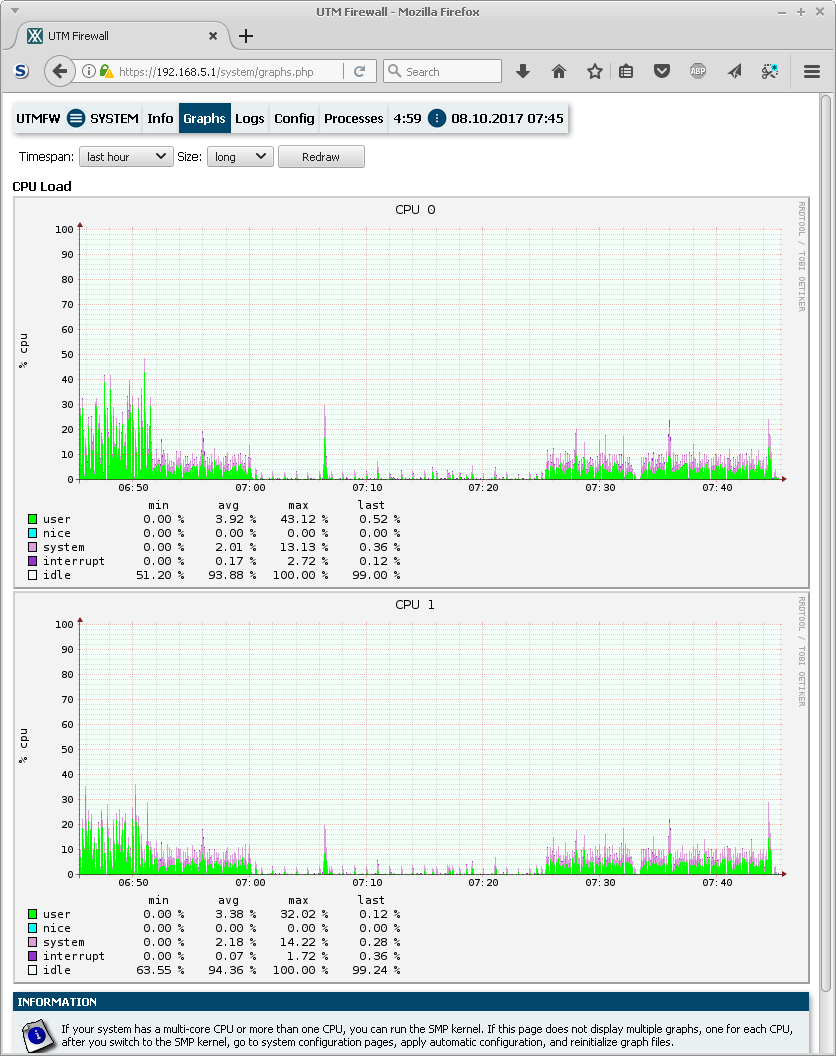Switch to the Info tab
Image resolution: width=836 pixels, height=1056 pixels.
pyautogui.click(x=160, y=119)
